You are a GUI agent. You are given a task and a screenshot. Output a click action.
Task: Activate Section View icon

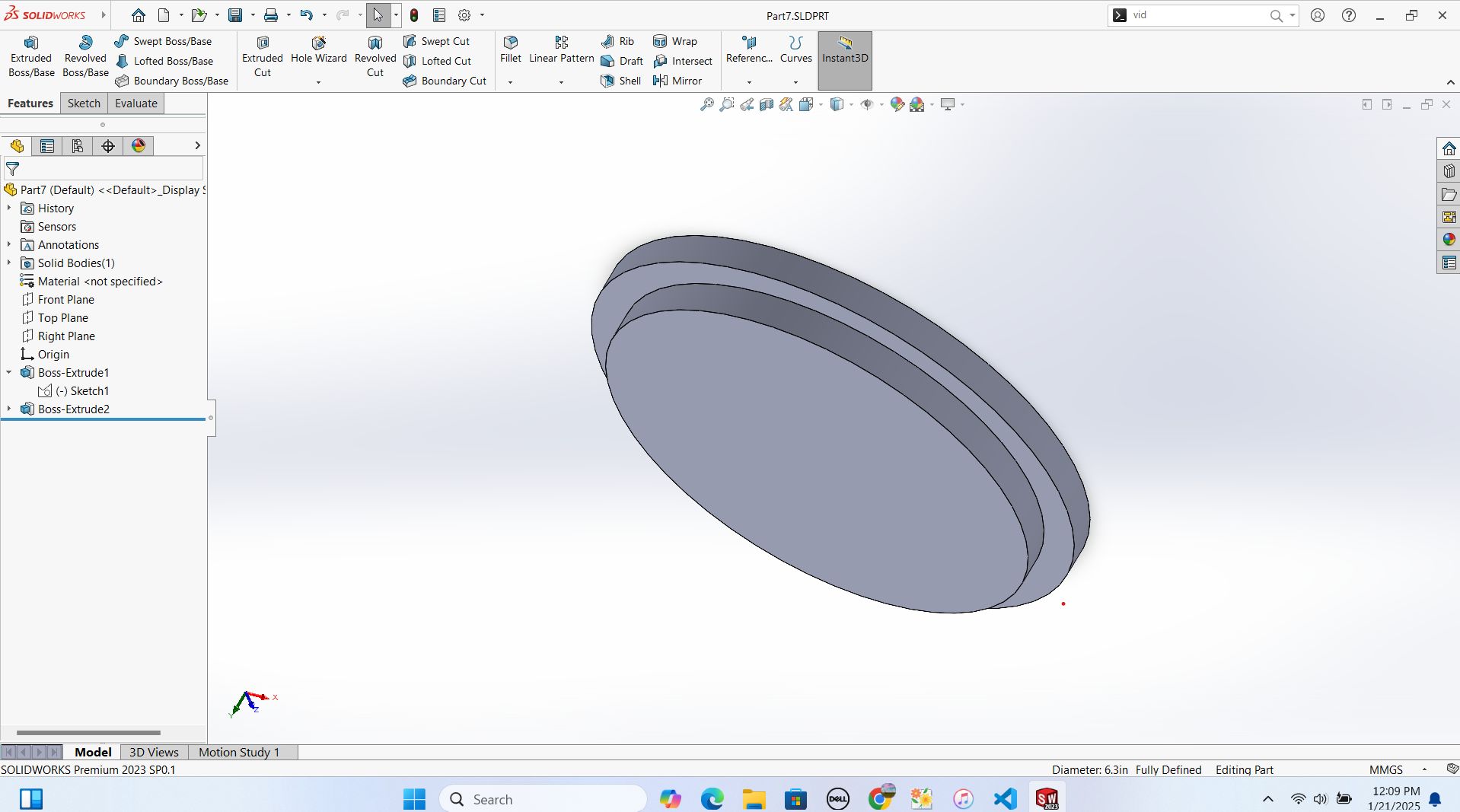click(767, 104)
